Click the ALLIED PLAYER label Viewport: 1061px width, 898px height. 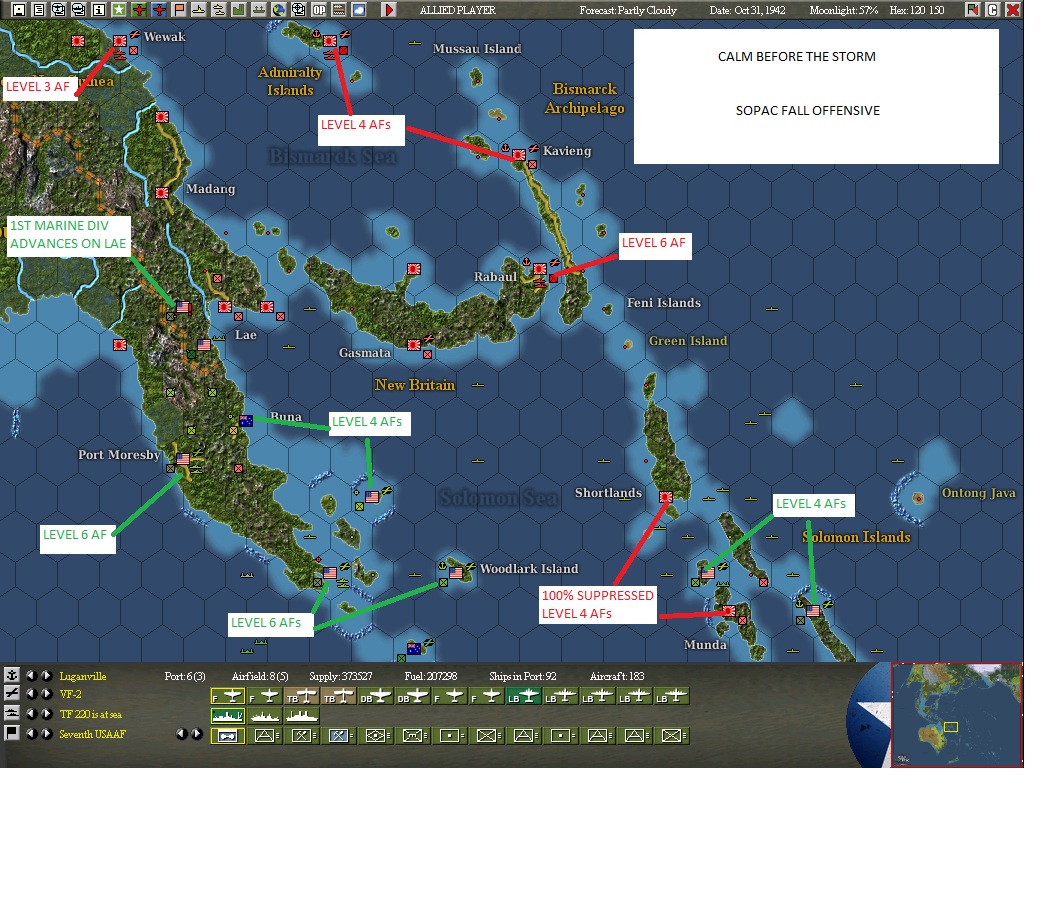tap(457, 10)
